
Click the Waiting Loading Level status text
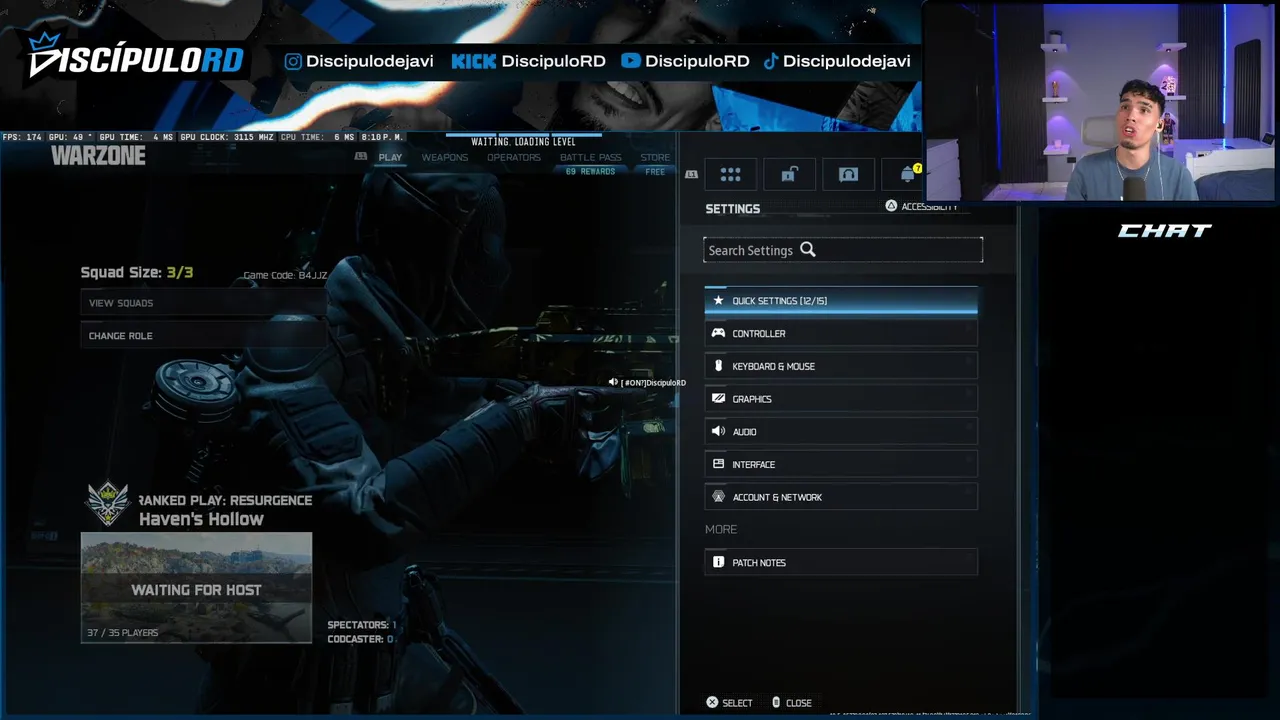523,142
